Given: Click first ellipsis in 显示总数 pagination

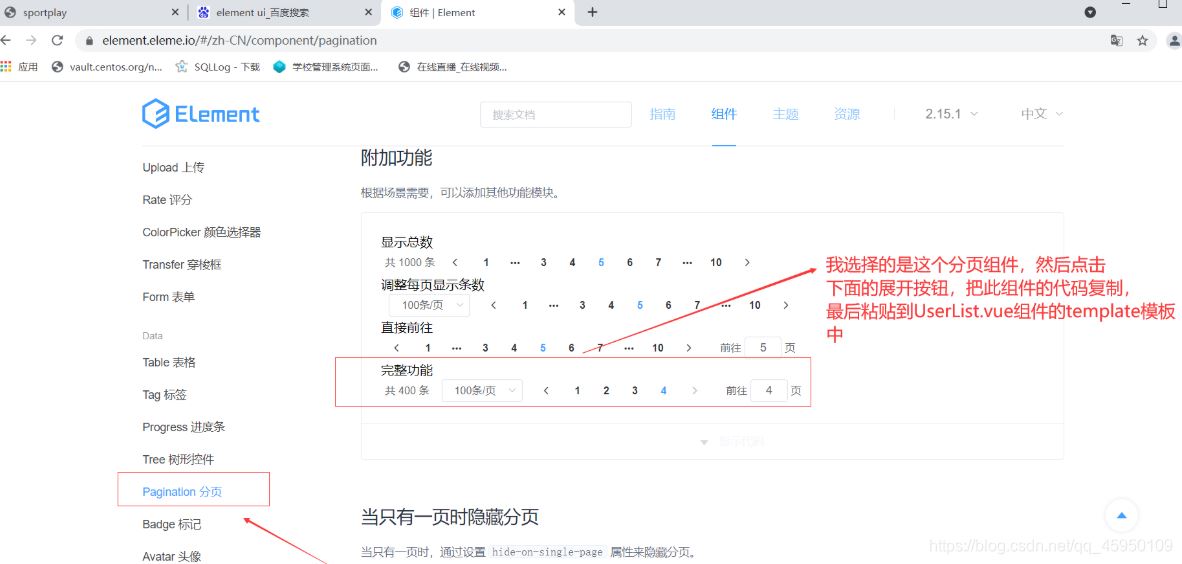Looking at the screenshot, I should pos(516,262).
